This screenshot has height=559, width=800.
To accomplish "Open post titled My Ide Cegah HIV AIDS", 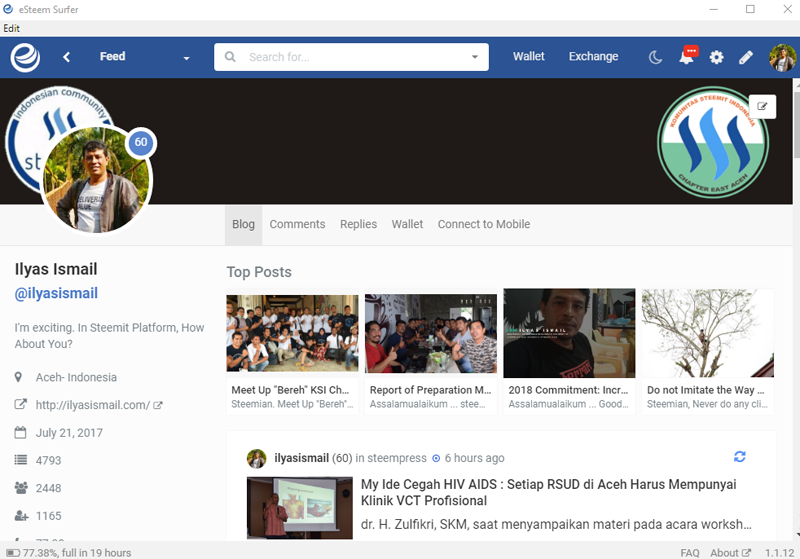I will pos(548,492).
